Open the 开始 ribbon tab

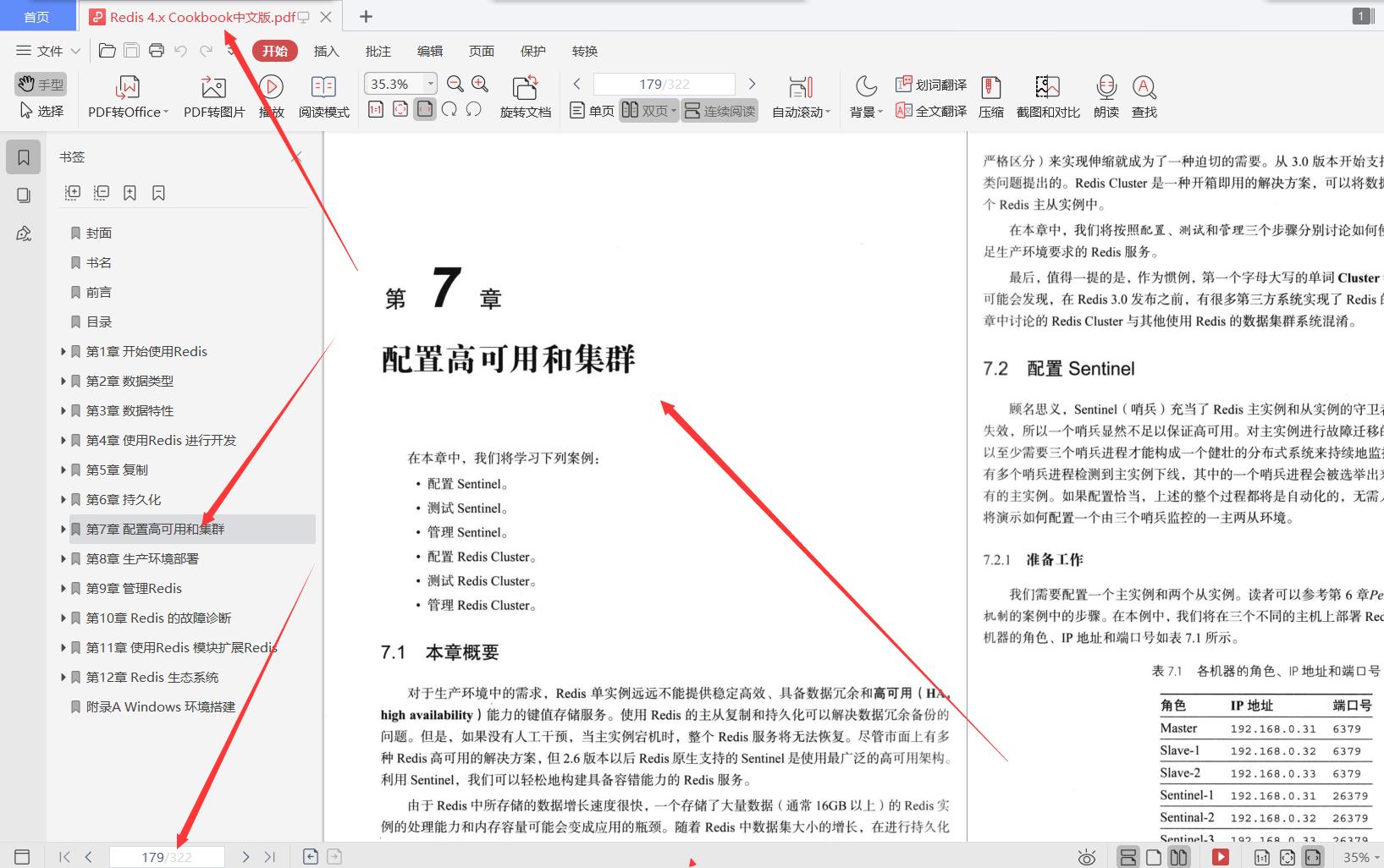click(x=275, y=51)
